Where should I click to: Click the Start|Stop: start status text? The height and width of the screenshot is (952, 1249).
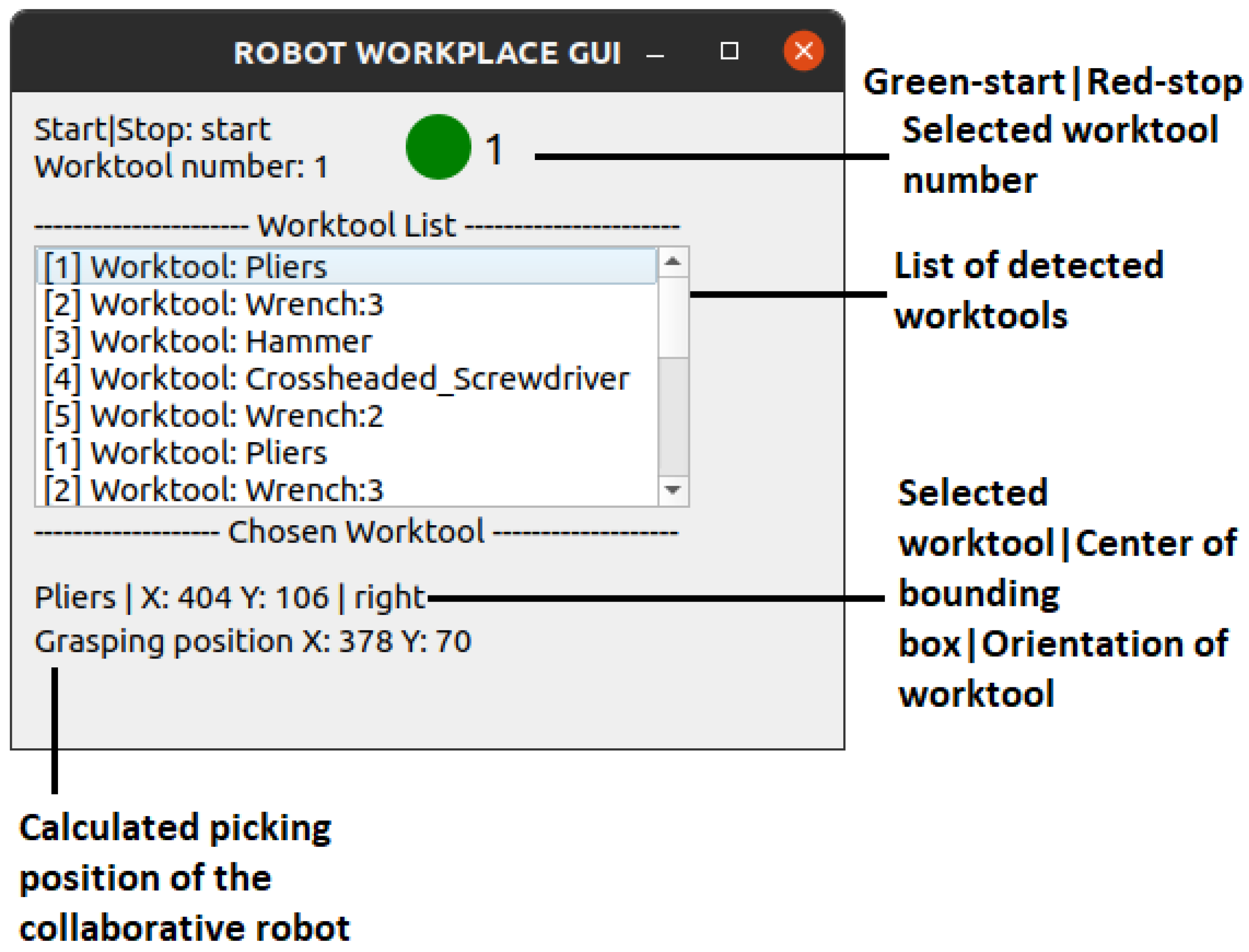(x=152, y=130)
